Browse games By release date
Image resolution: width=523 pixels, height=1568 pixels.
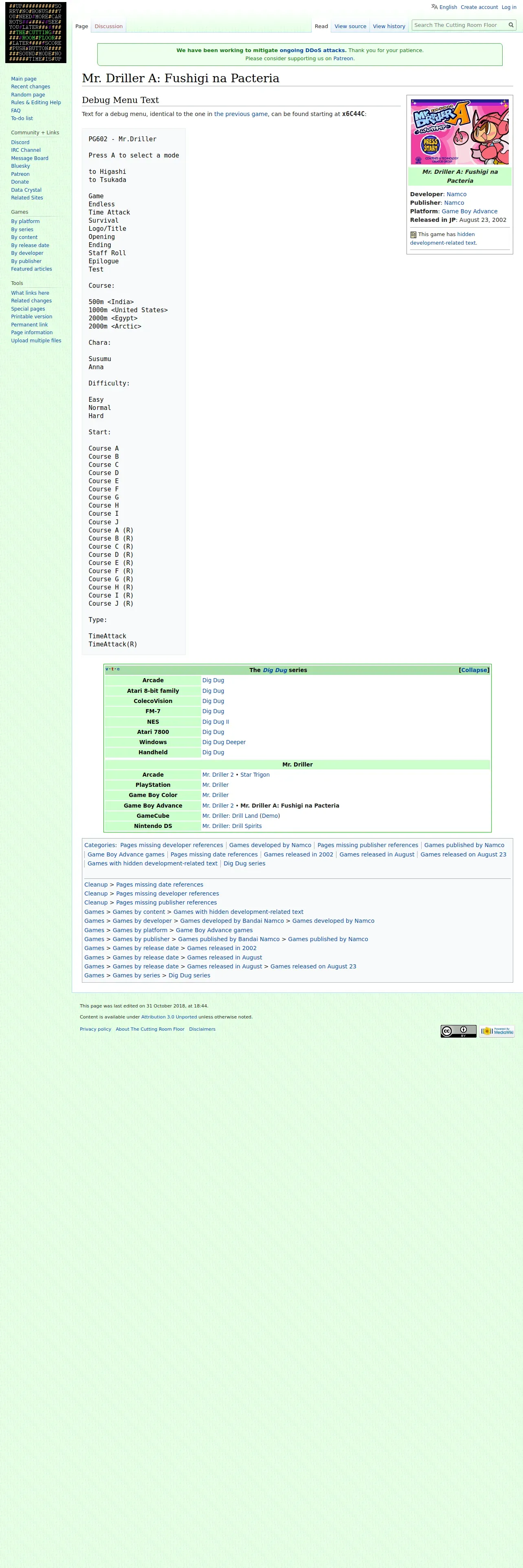click(x=30, y=245)
